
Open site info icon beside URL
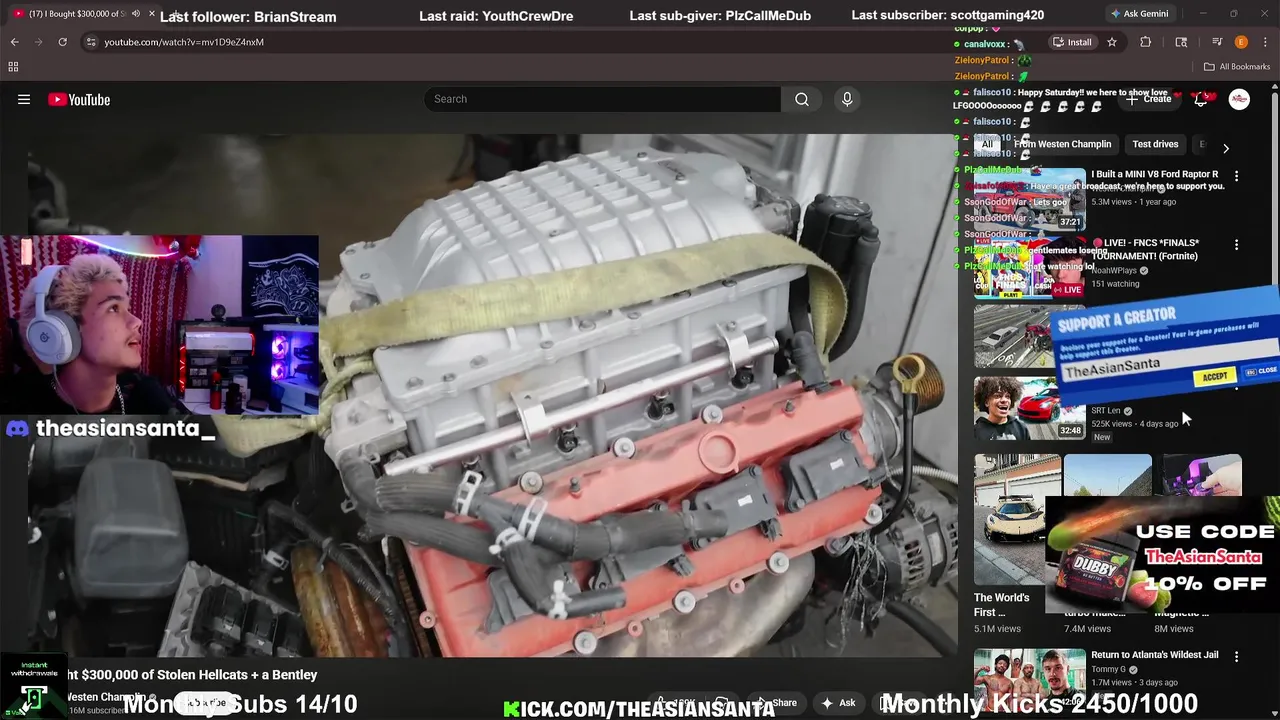coord(91,42)
